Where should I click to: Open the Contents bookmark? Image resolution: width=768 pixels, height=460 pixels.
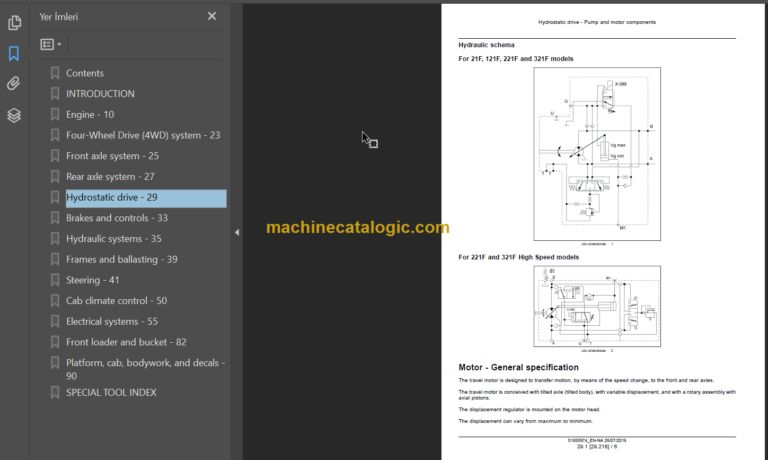[x=85, y=73]
